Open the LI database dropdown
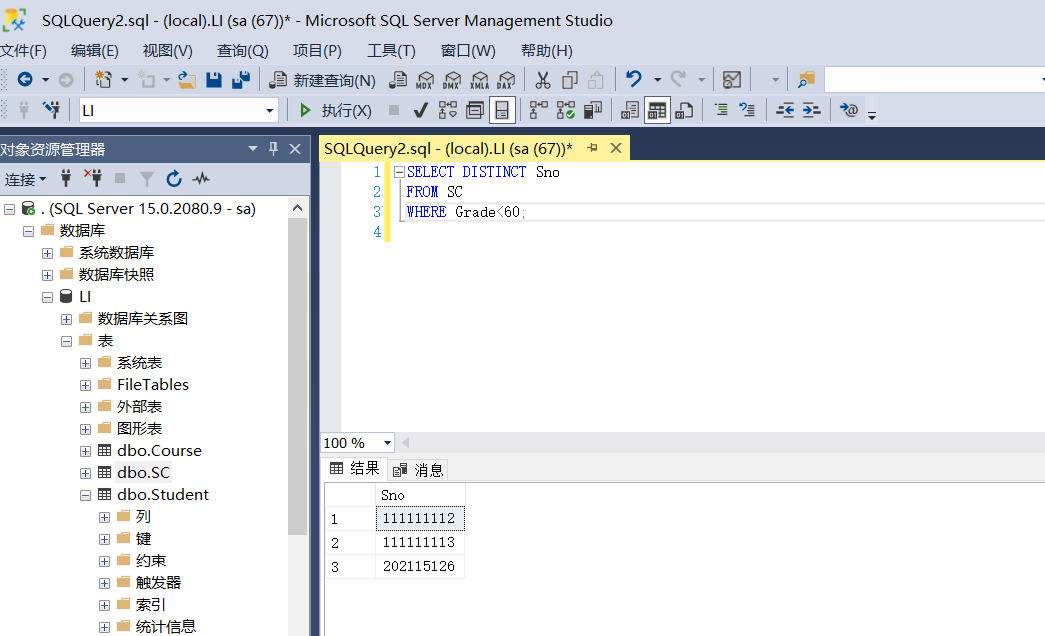 click(269, 111)
